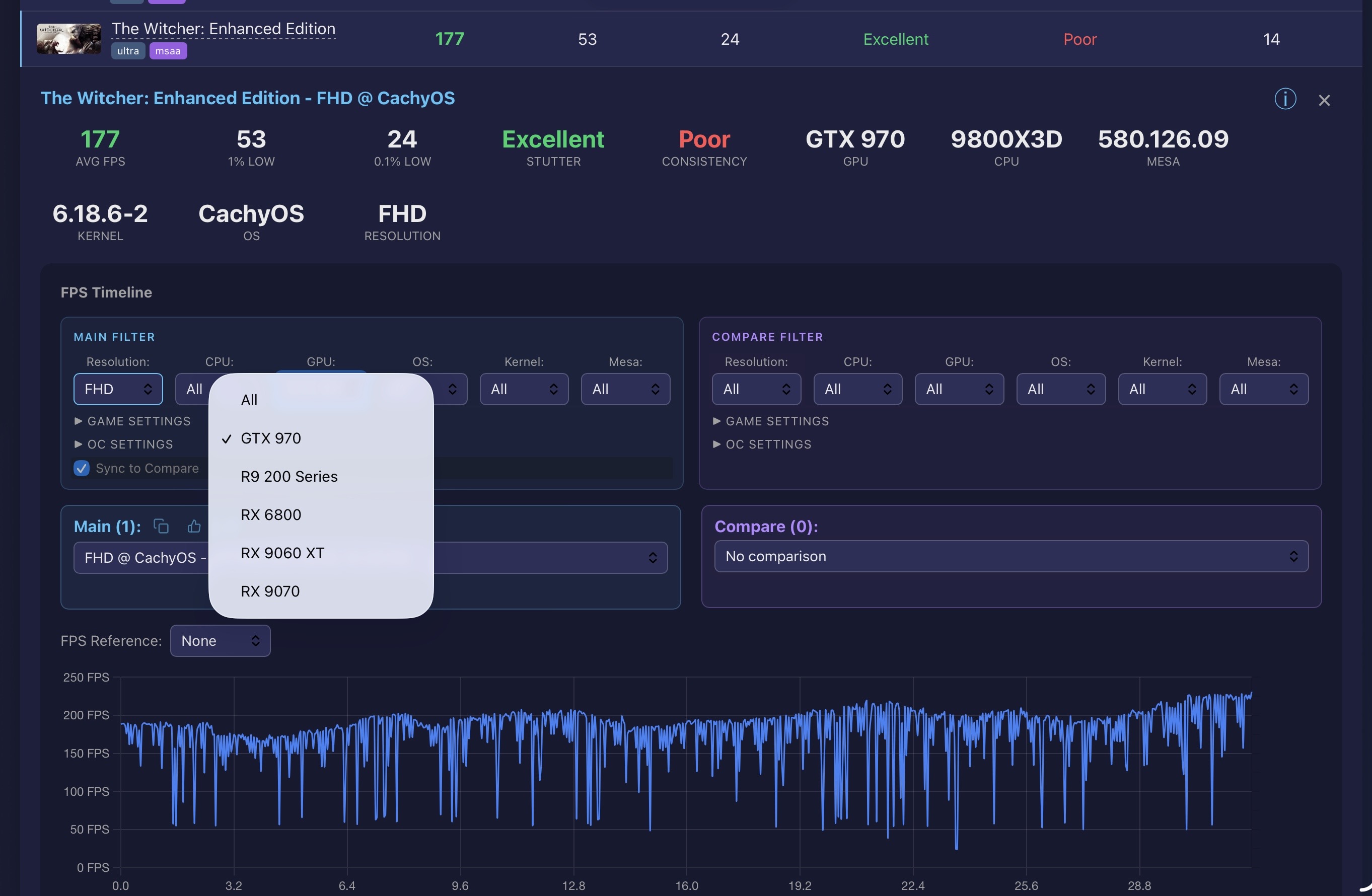Expand GAME SETTINGS in Compare Filter

coord(770,421)
